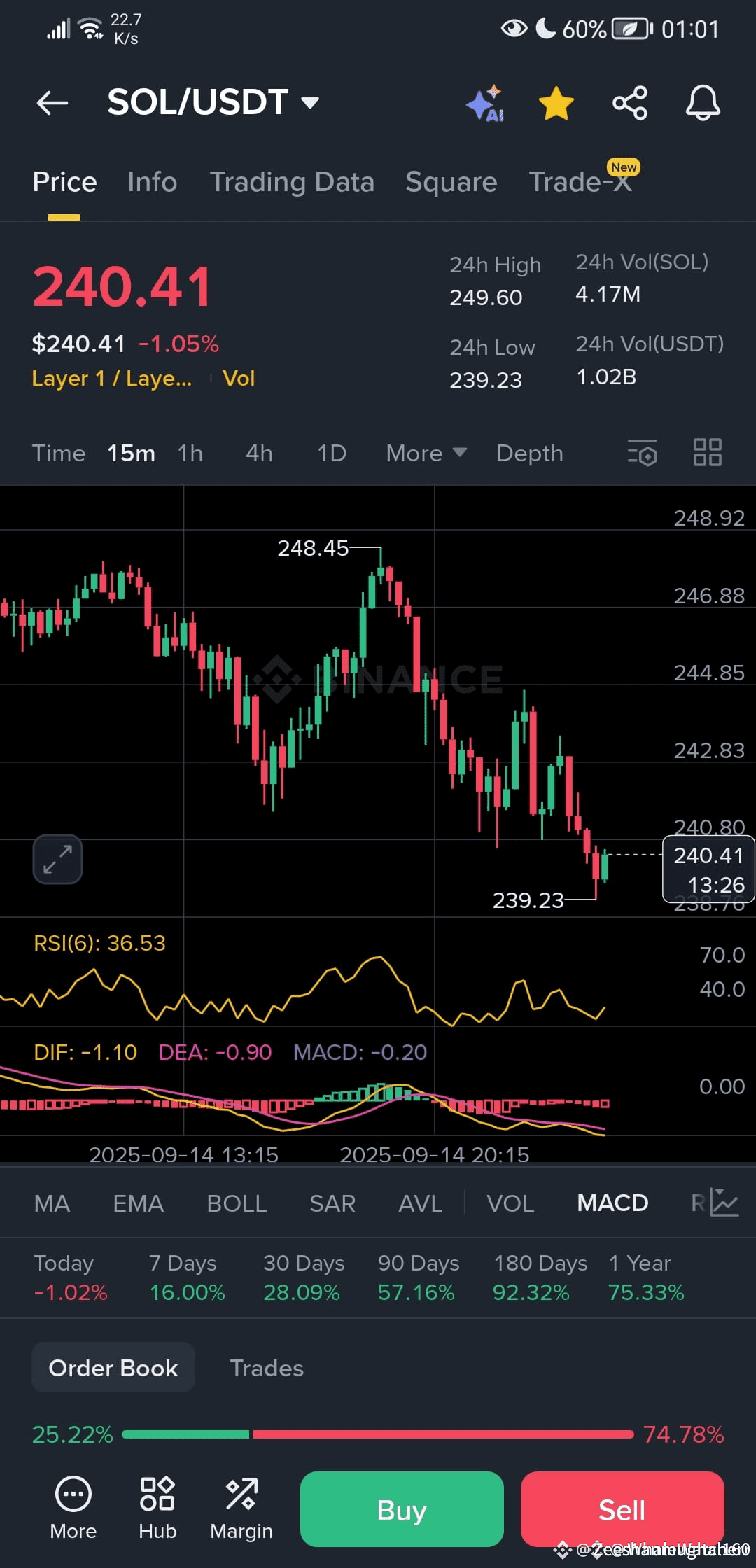The width and height of the screenshot is (756, 1568).
Task: Open the Hub menu
Action: [157, 1508]
